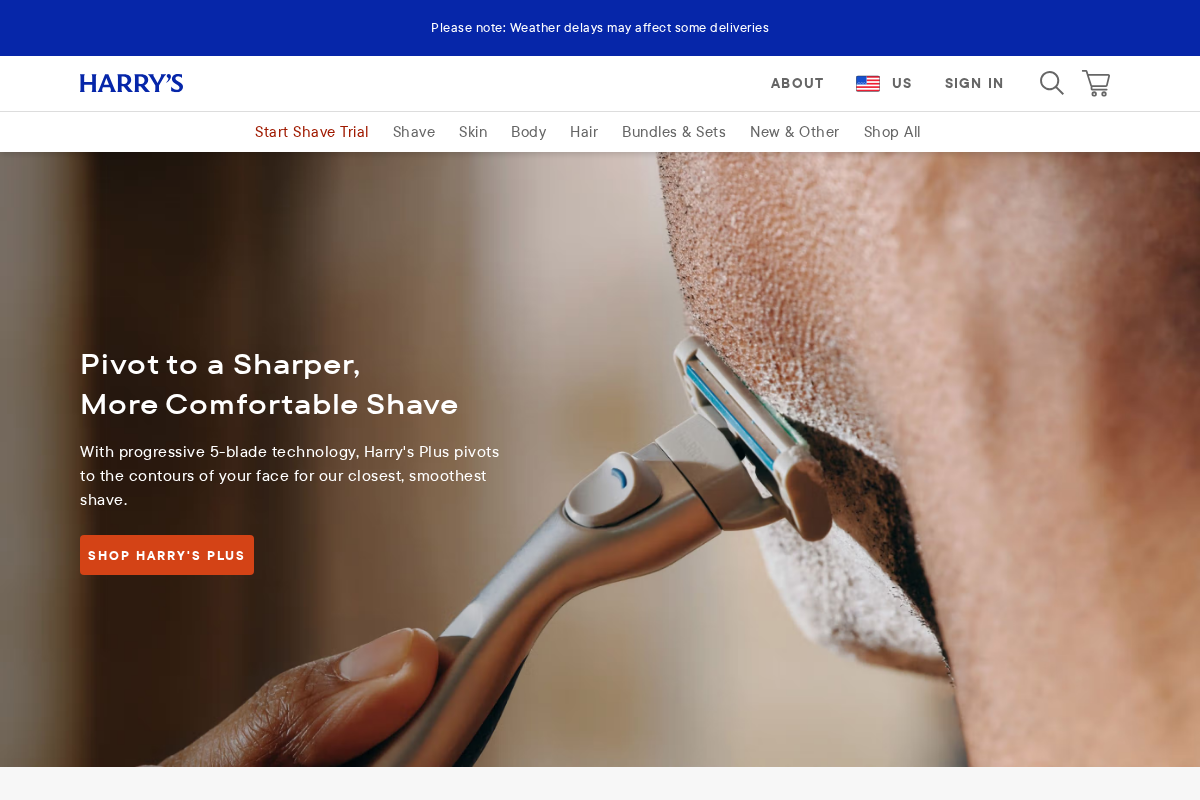The height and width of the screenshot is (800, 1200).
Task: Expand the Shave navigation menu
Action: 414,132
